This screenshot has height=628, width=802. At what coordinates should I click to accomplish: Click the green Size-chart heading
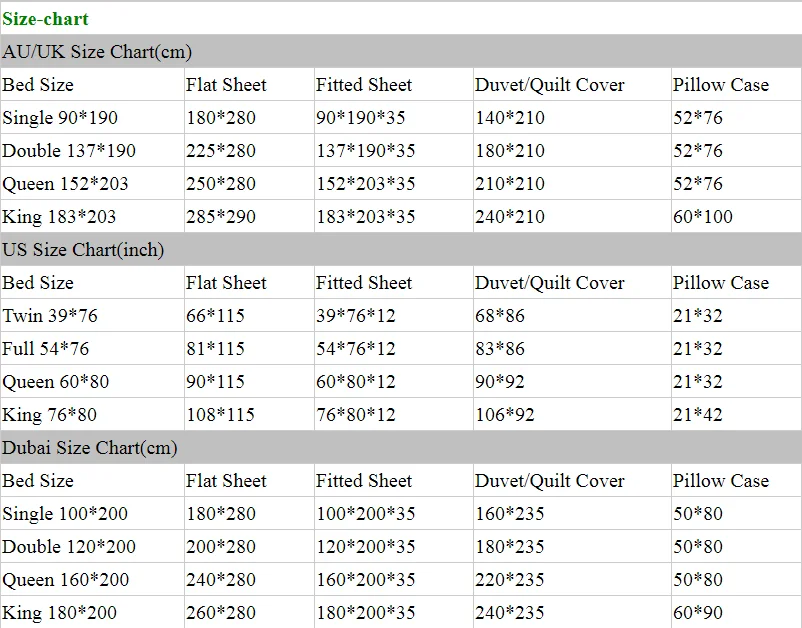45,18
